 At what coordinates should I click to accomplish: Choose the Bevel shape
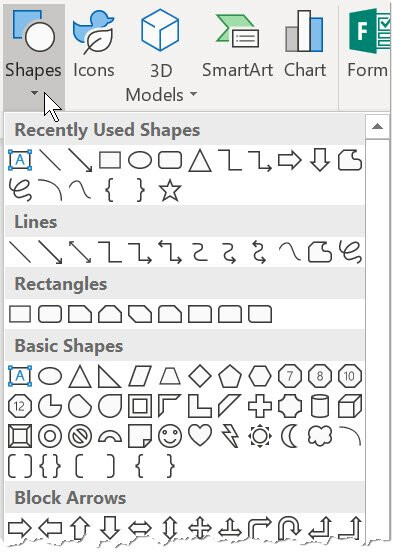click(x=20, y=436)
